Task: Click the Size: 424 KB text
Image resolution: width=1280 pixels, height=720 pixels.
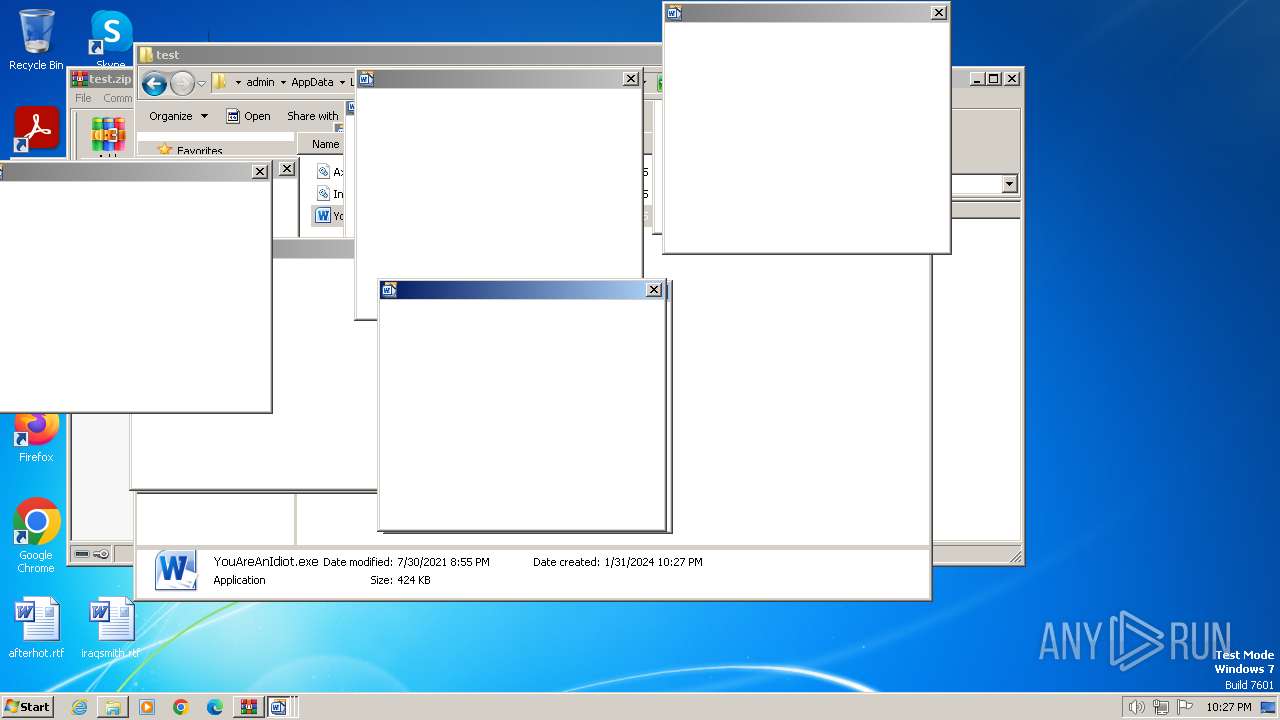Action: point(400,580)
